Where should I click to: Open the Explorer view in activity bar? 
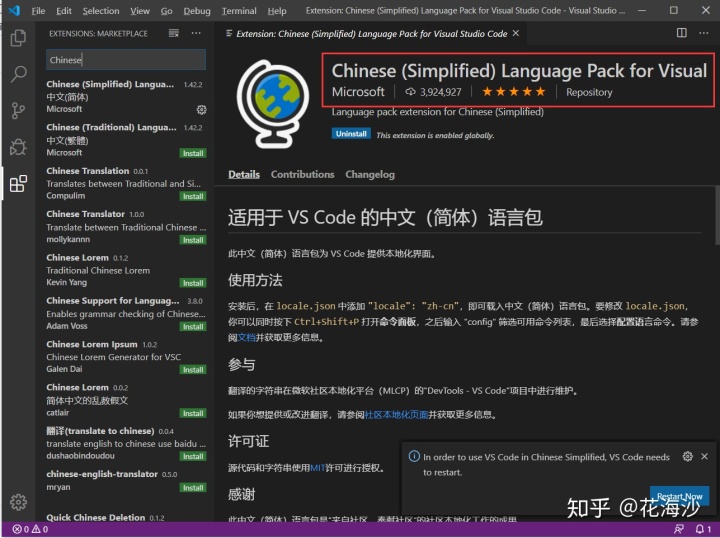point(18,38)
